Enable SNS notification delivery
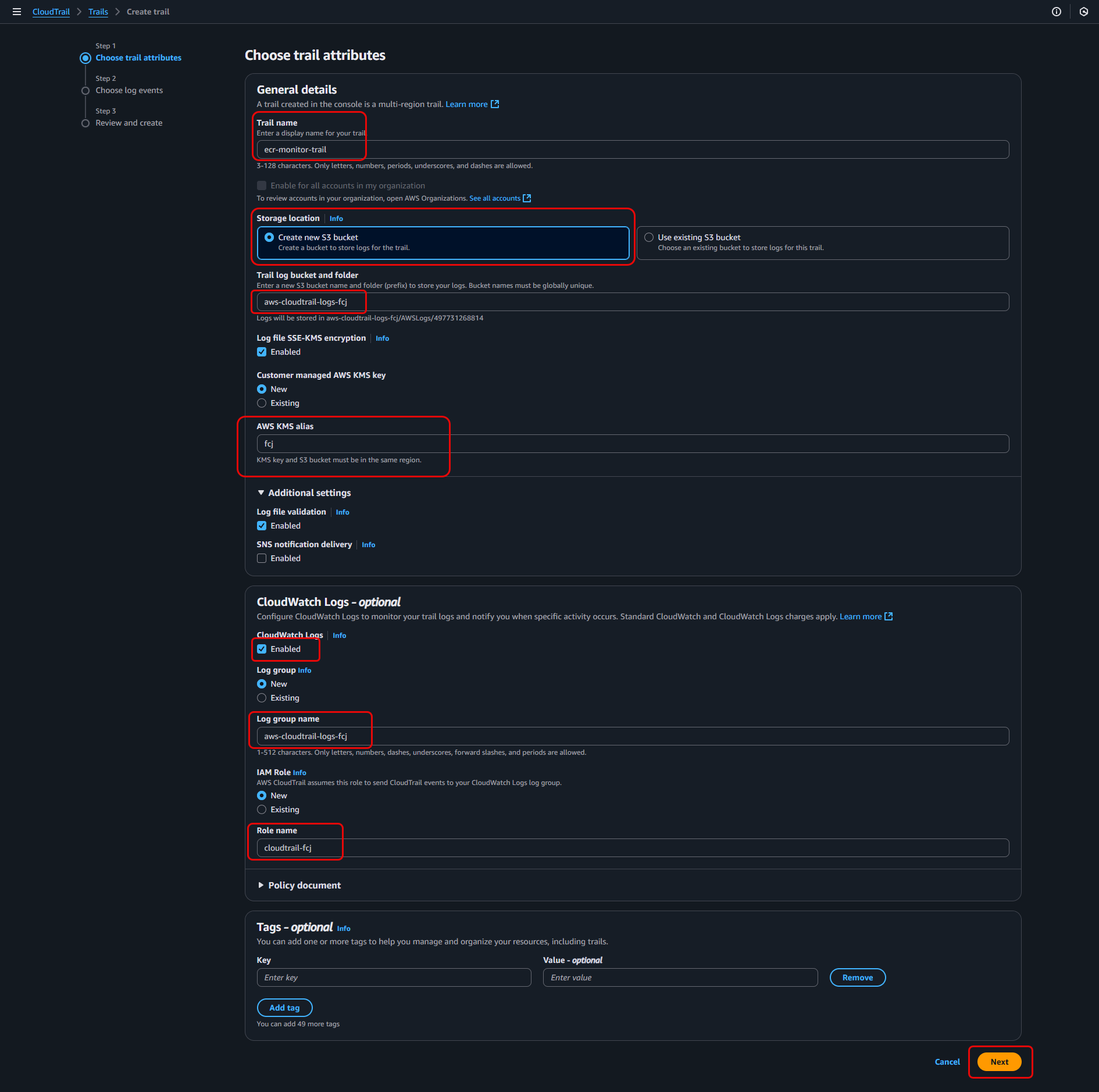1099x1092 pixels. [x=262, y=558]
